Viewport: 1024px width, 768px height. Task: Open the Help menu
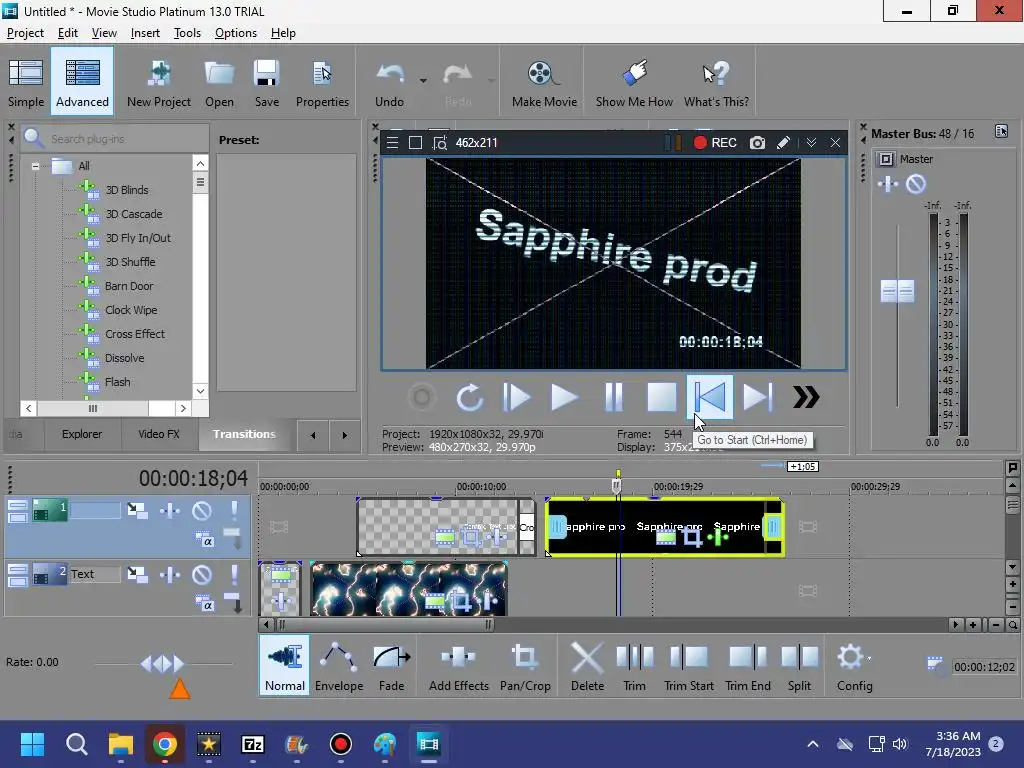tap(283, 33)
